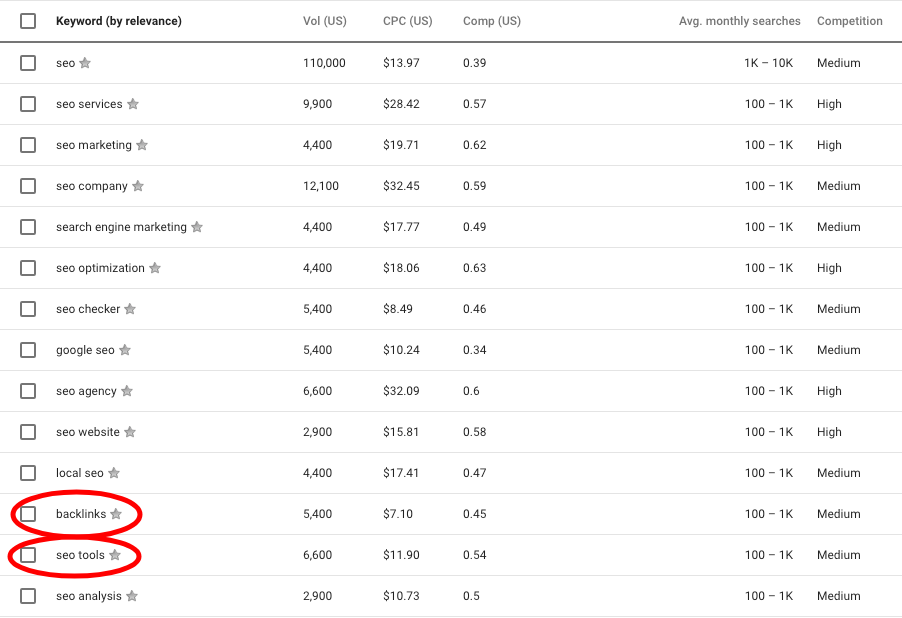Select the checkbox next to "seo optimization"
Image resolution: width=902 pixels, height=618 pixels.
click(28, 268)
